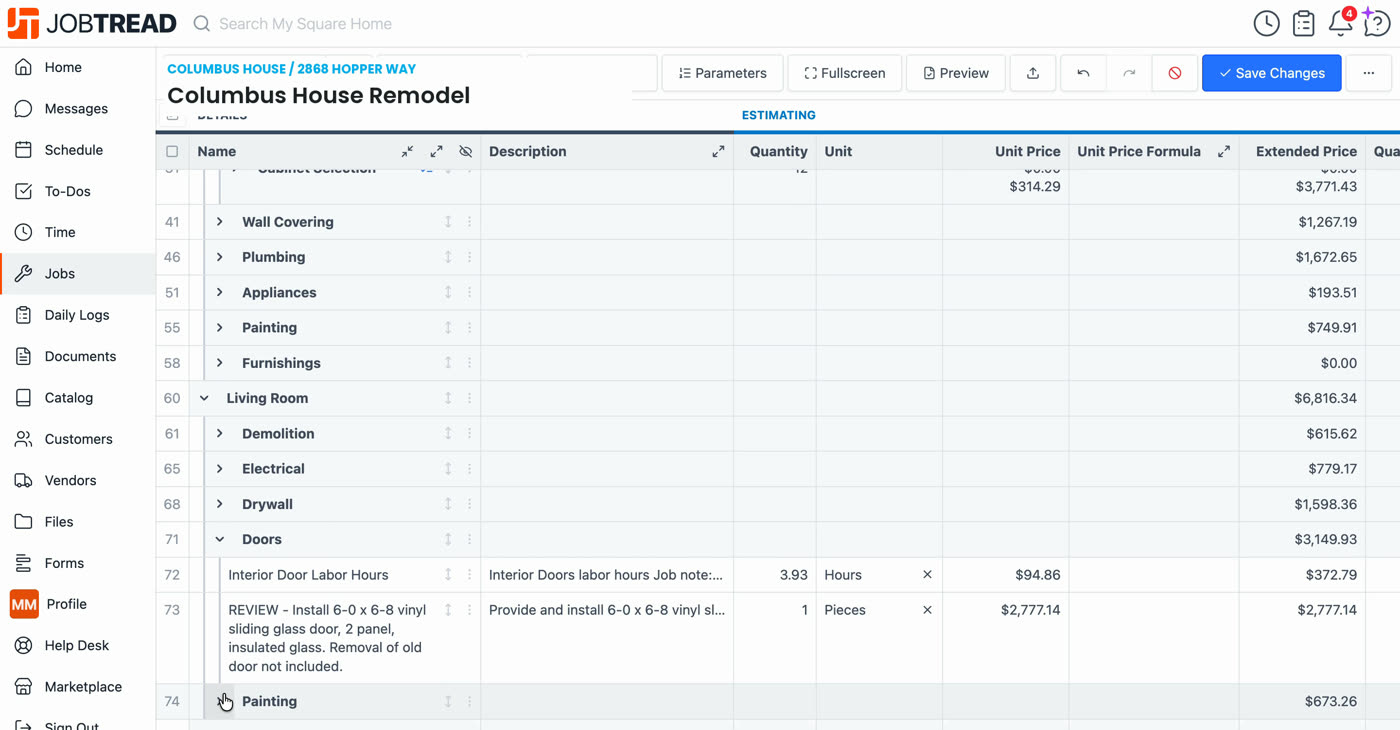Click the Search My Square Home field
Image resolution: width=1400 pixels, height=730 pixels.
(x=305, y=24)
